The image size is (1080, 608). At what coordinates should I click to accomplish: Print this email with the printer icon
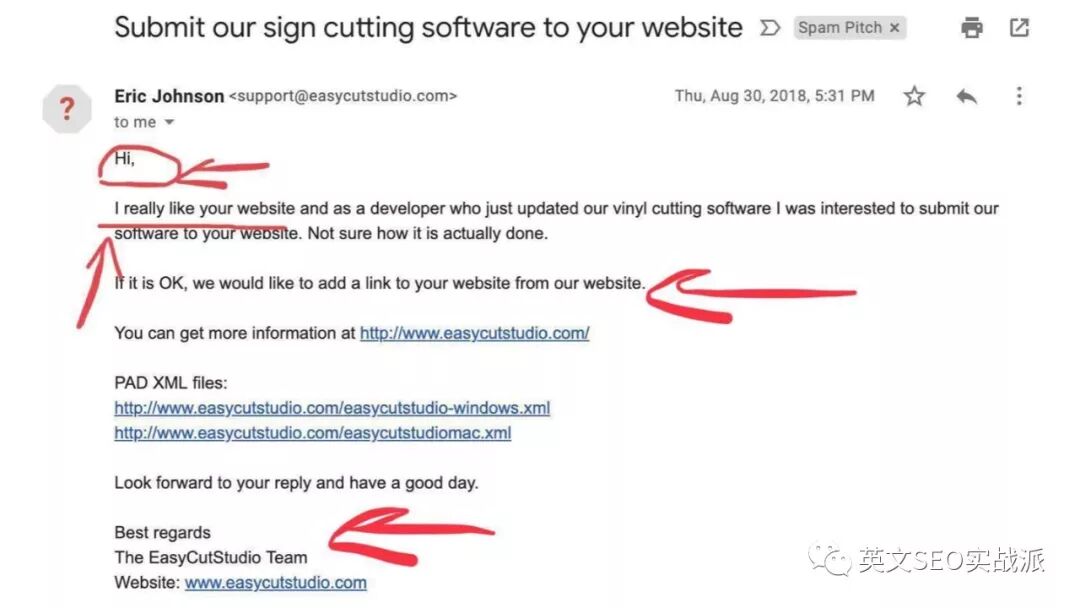(x=972, y=28)
